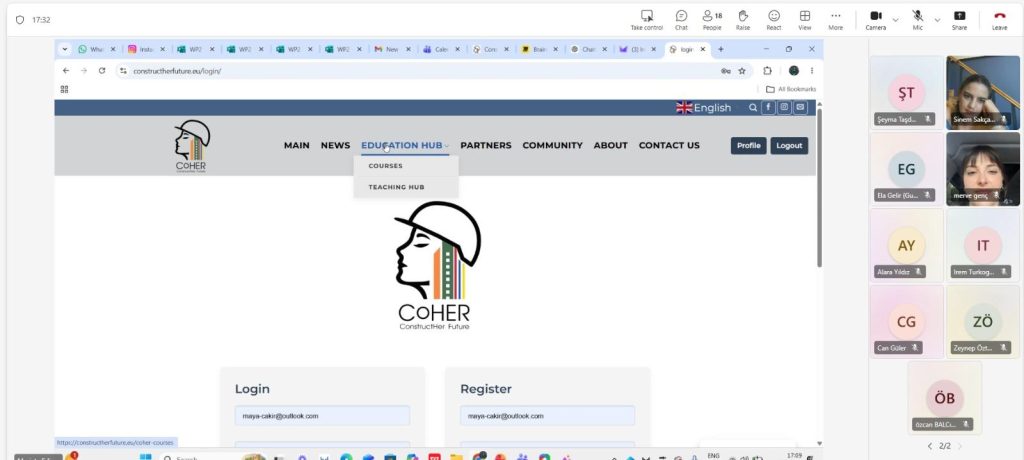The image size is (1024, 460).
Task: Click the small CoHER header logo
Action: [191, 145]
